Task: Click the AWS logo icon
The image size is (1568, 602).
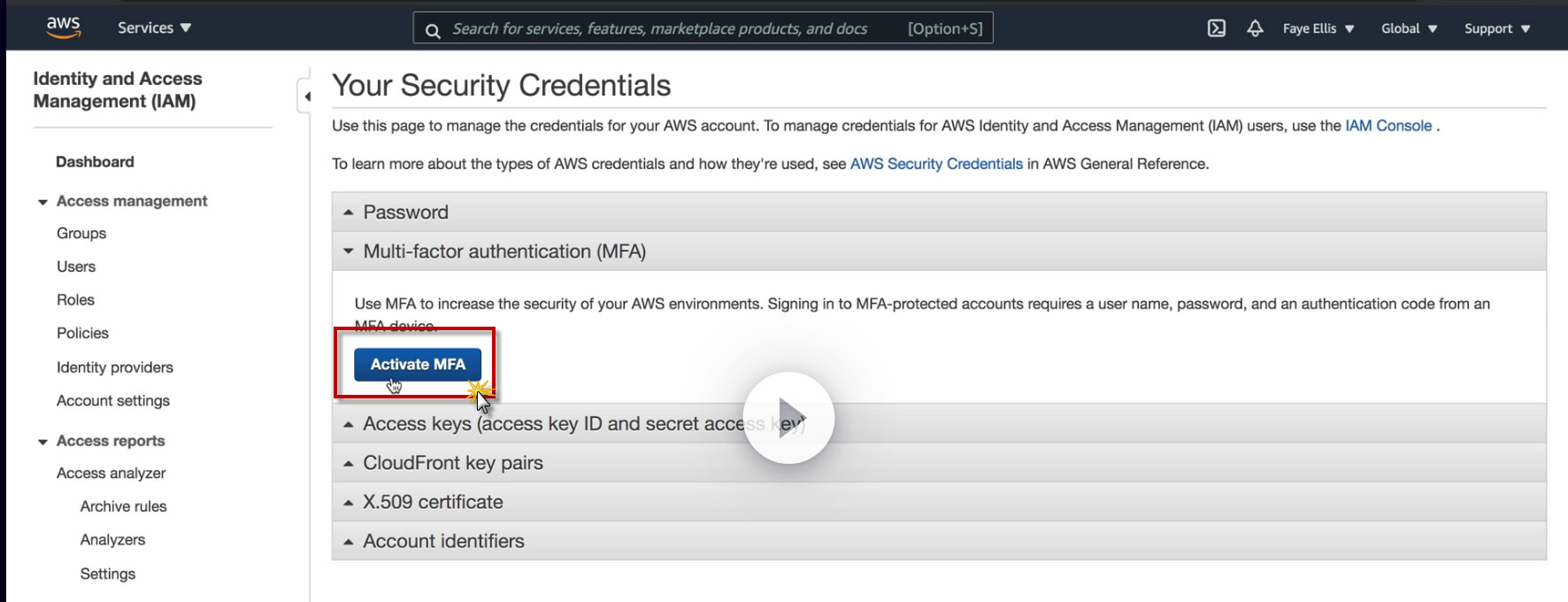Action: tap(64, 27)
